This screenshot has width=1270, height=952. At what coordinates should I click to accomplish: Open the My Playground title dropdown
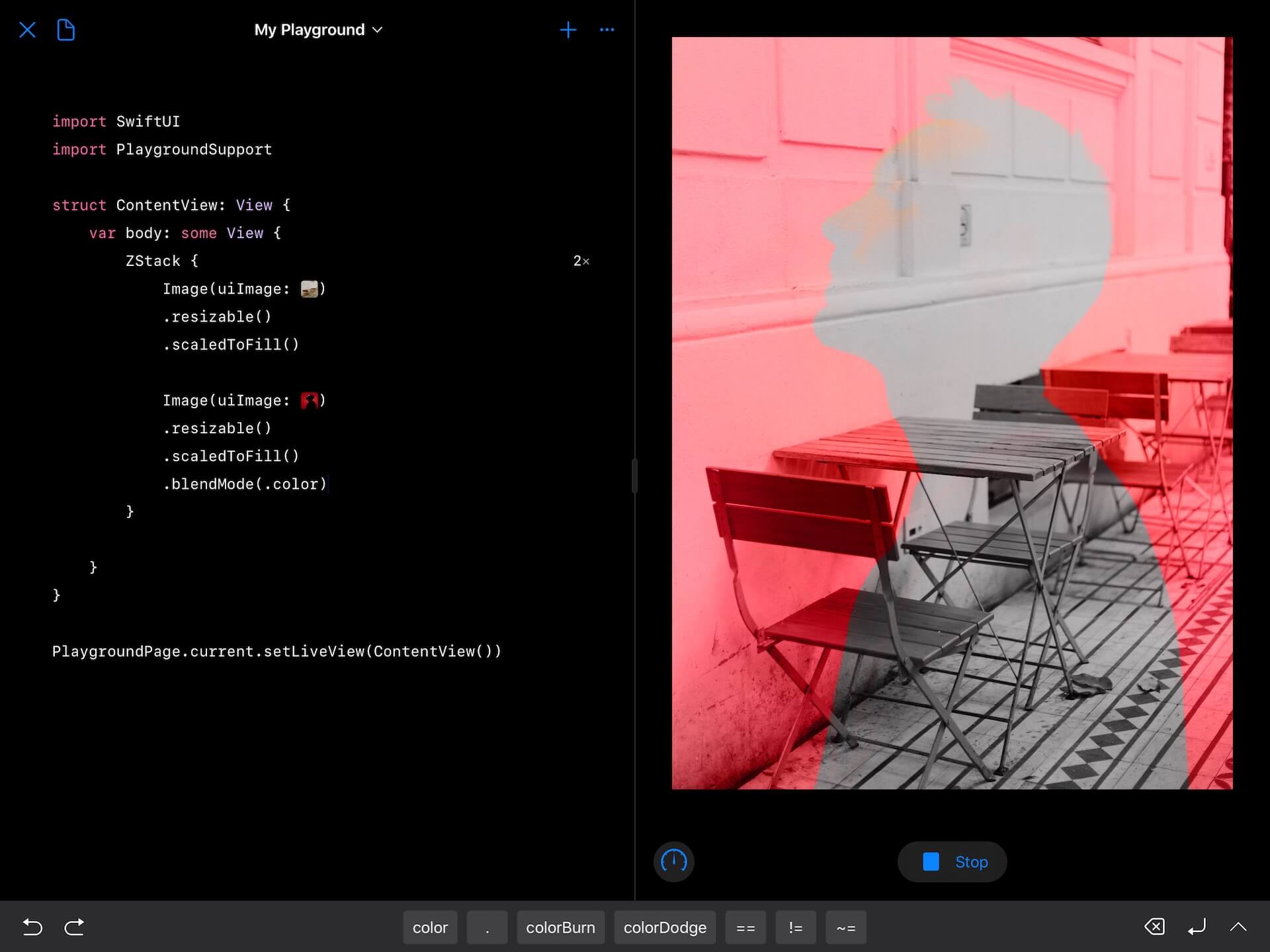tap(319, 30)
